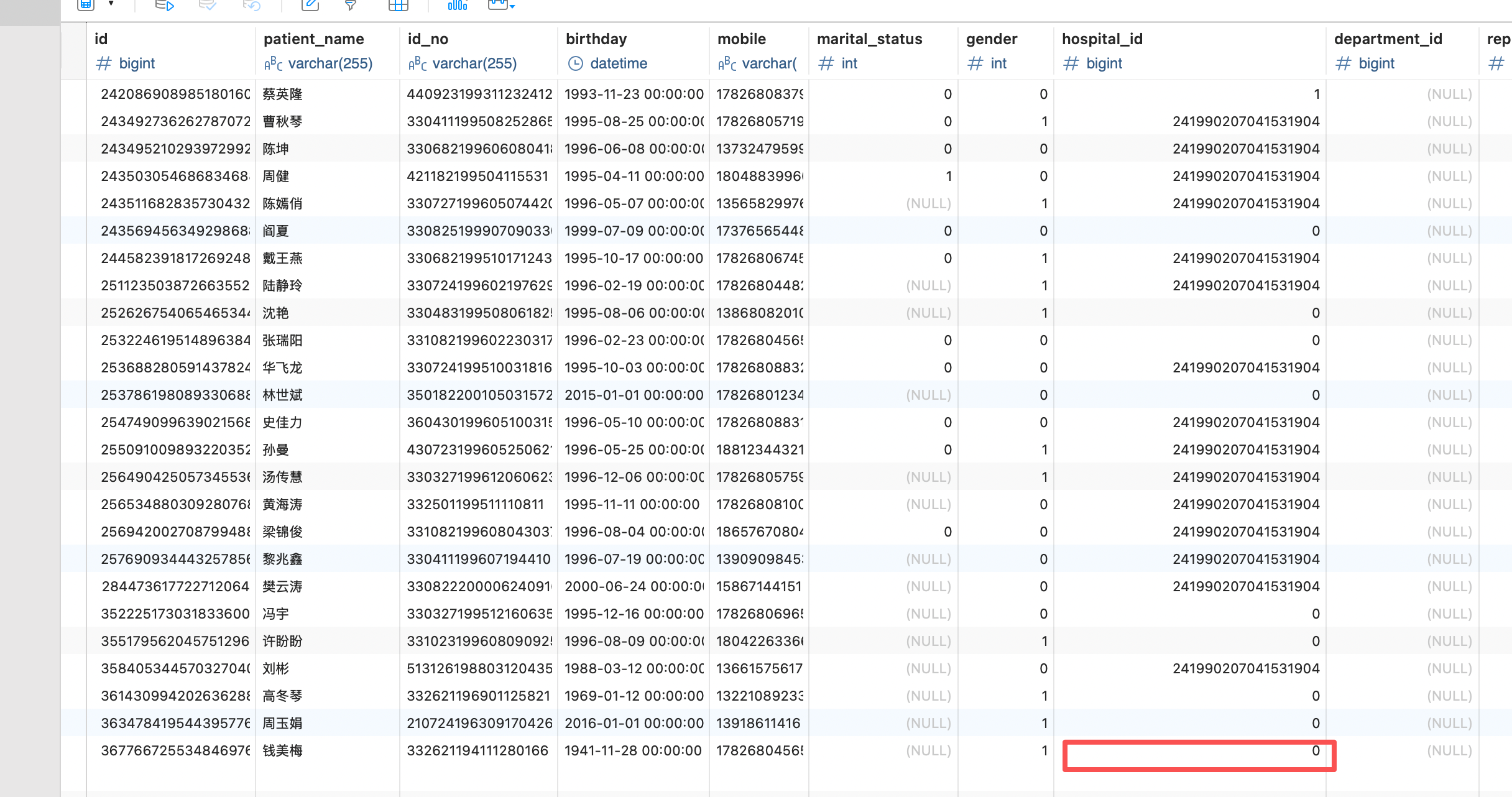Click the marital_status column header
Viewport: 1512px width, 797px height.
tap(870, 39)
